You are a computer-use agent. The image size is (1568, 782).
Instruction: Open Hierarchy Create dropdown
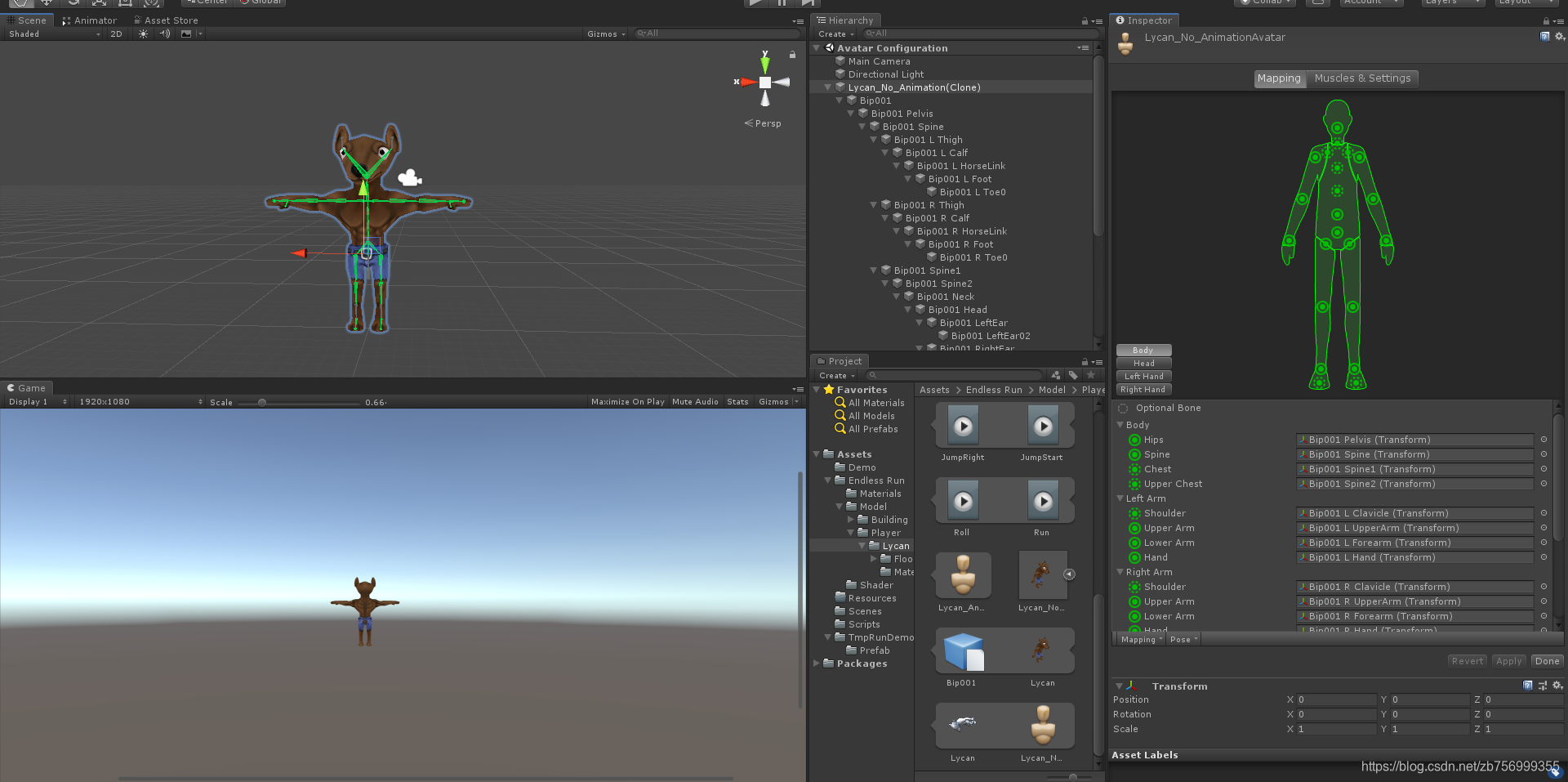tap(836, 34)
